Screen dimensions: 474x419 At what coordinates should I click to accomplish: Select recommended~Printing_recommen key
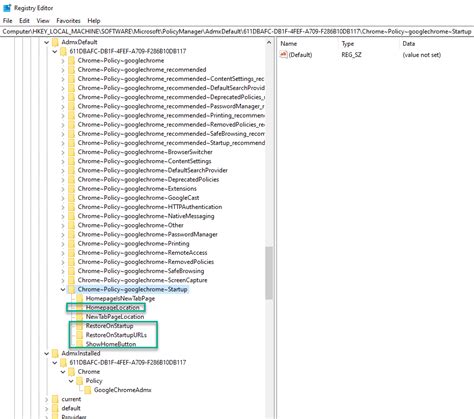171,115
